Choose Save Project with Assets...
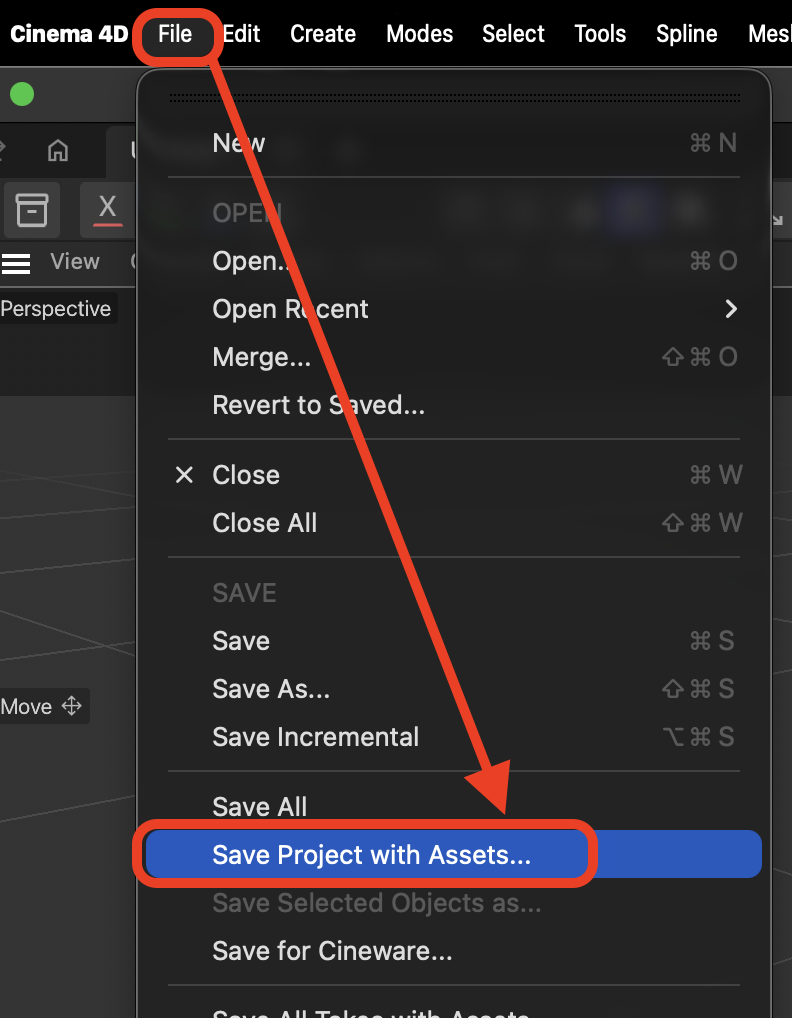Screen dimensions: 792x1018 tap(454, 854)
